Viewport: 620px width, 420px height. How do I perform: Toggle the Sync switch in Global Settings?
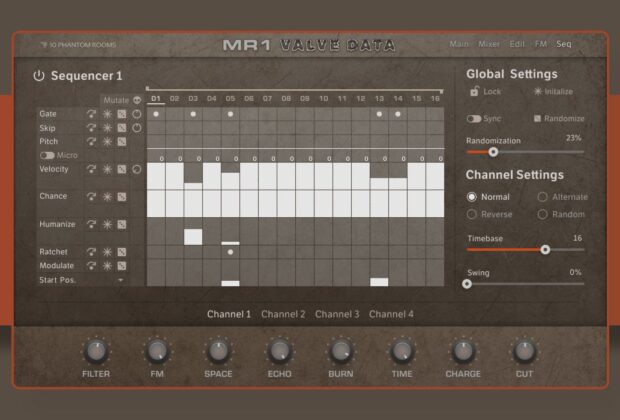[x=474, y=119]
